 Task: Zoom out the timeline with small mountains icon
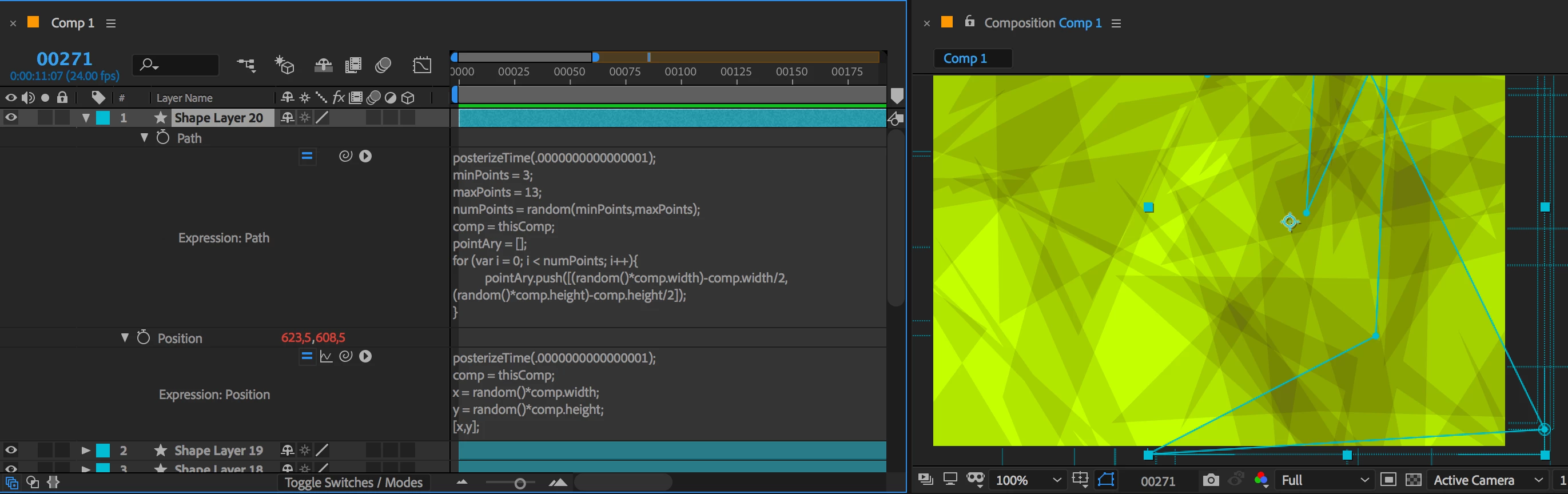pyautogui.click(x=462, y=483)
